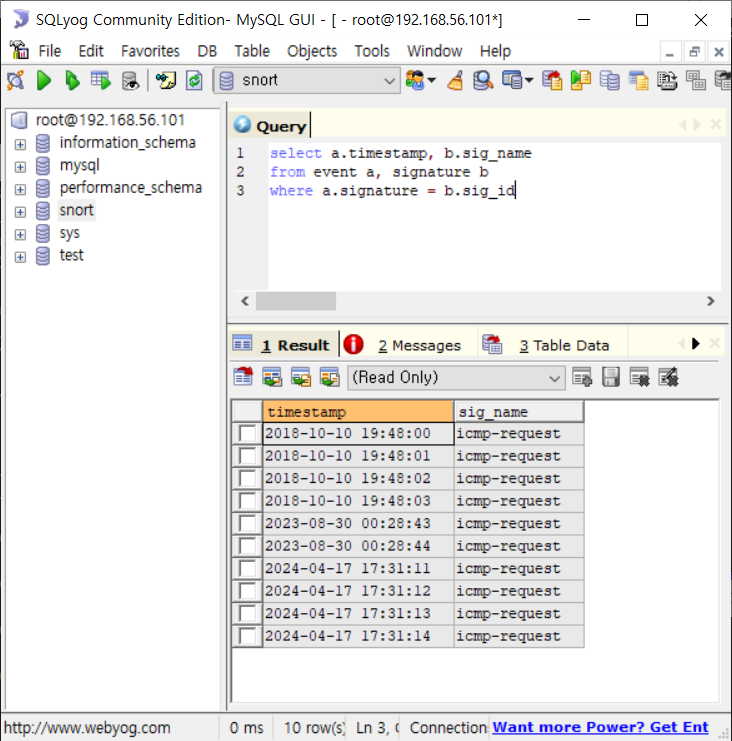Click the first copy-rows icon in result toolbar

coord(272,377)
